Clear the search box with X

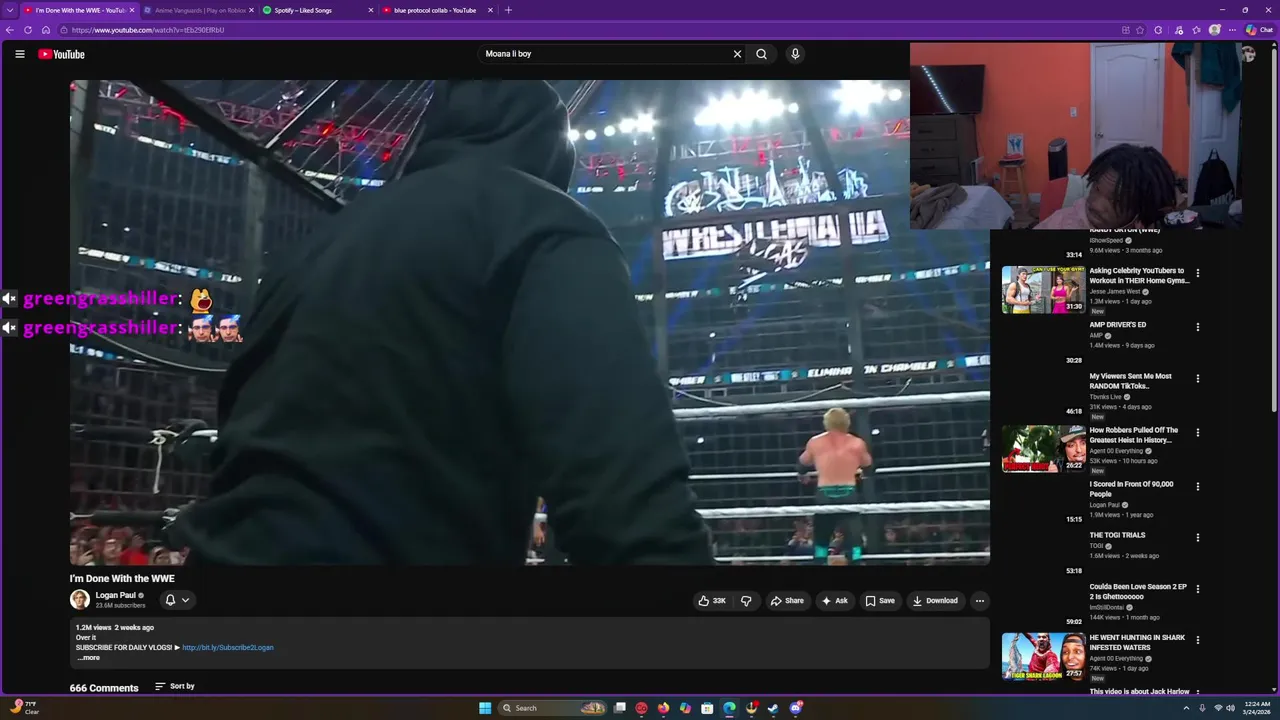click(738, 54)
